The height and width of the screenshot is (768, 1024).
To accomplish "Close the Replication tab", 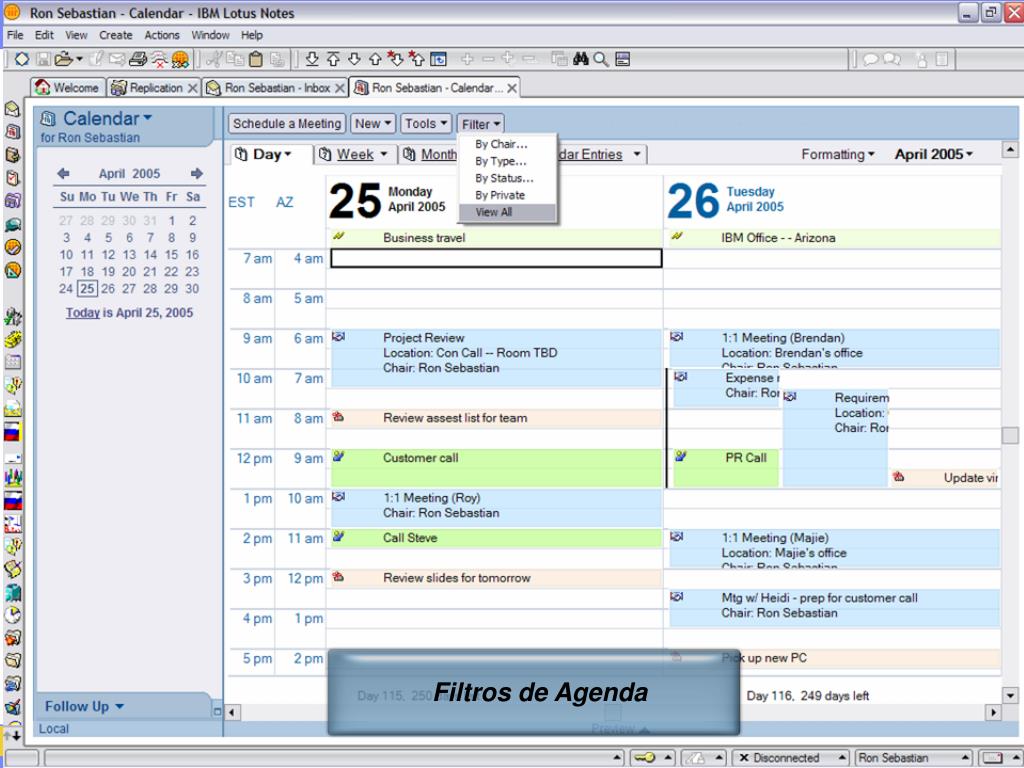I will coord(193,88).
